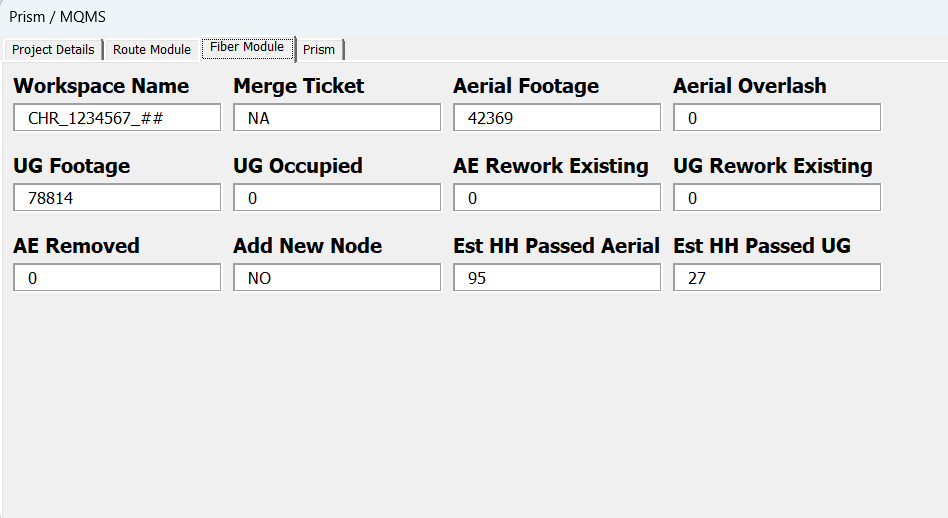Viewport: 948px width, 518px height.
Task: Click the Add New Node label
Action: click(x=307, y=246)
